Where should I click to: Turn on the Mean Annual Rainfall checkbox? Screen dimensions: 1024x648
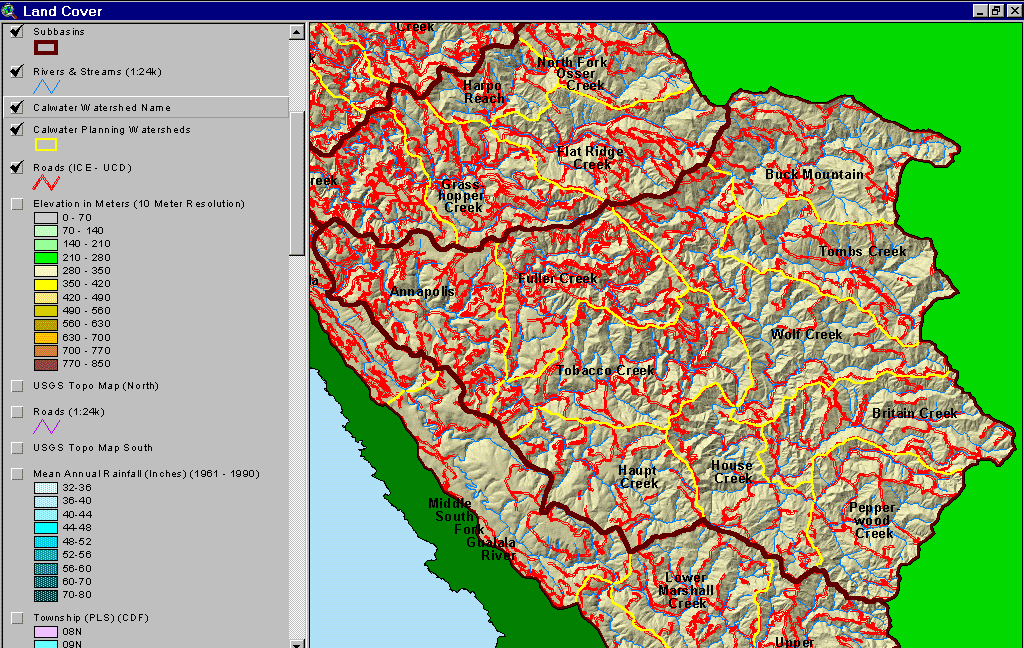coord(18,474)
